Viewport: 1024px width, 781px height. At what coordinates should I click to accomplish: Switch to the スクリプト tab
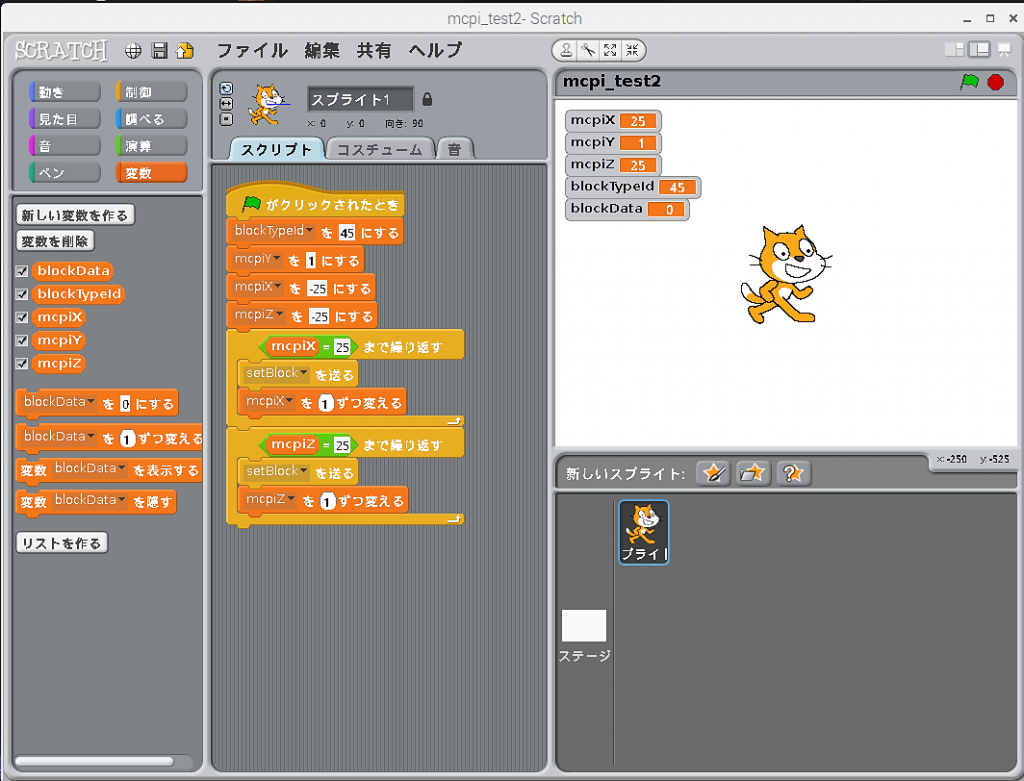tap(277, 150)
